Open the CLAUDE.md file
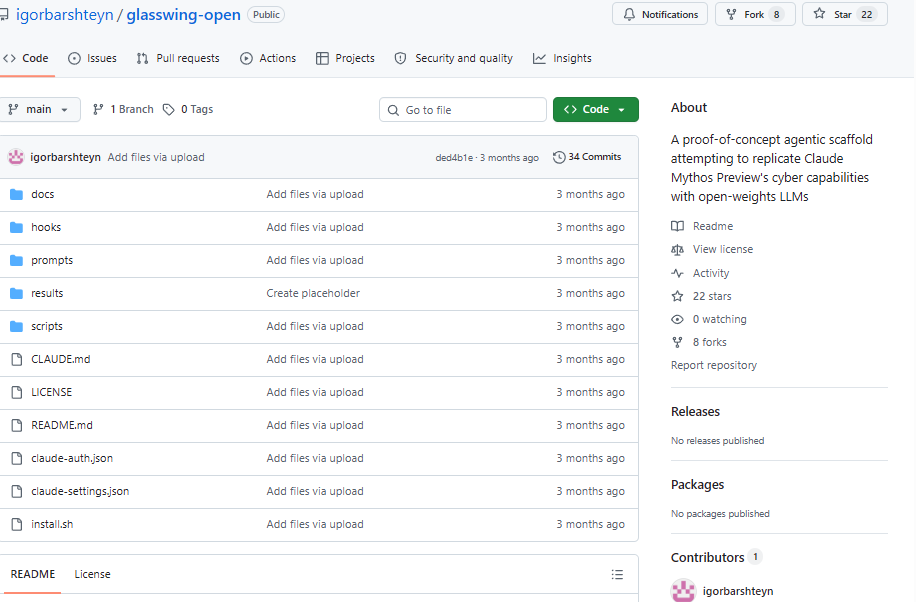 pyautogui.click(x=61, y=359)
